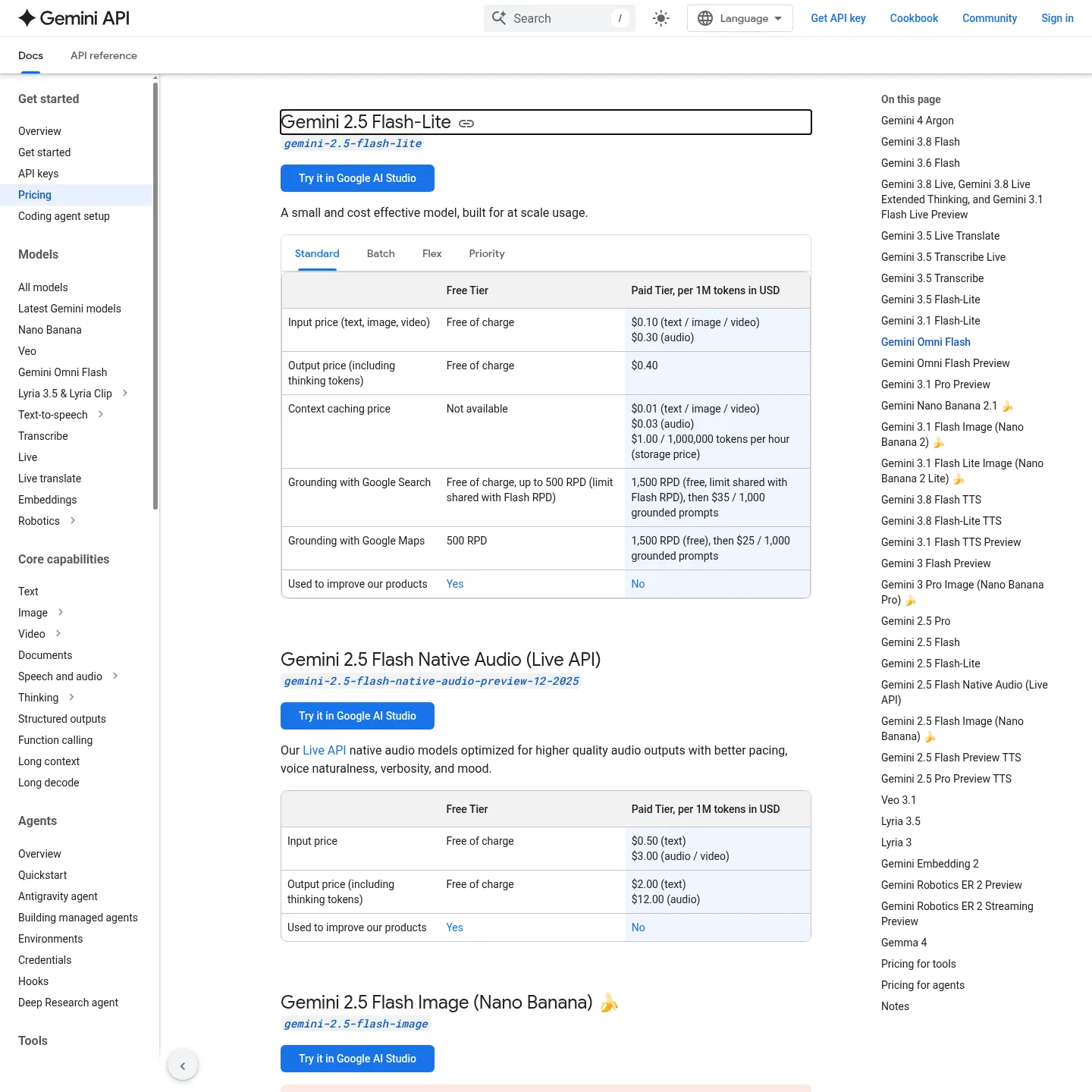The height and width of the screenshot is (1092, 1092).
Task: Open Nano Banana in the sidebar
Action: [x=50, y=330]
